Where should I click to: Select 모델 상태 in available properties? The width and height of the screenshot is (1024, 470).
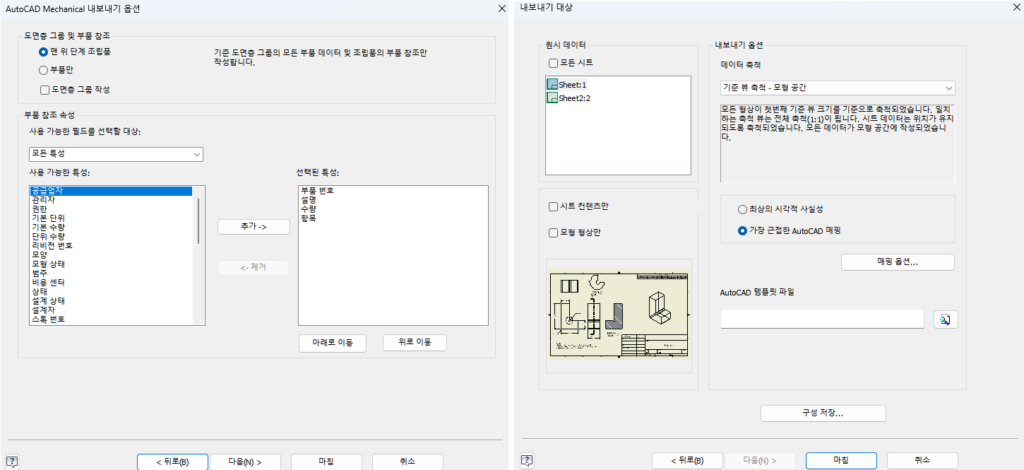tap(47, 264)
